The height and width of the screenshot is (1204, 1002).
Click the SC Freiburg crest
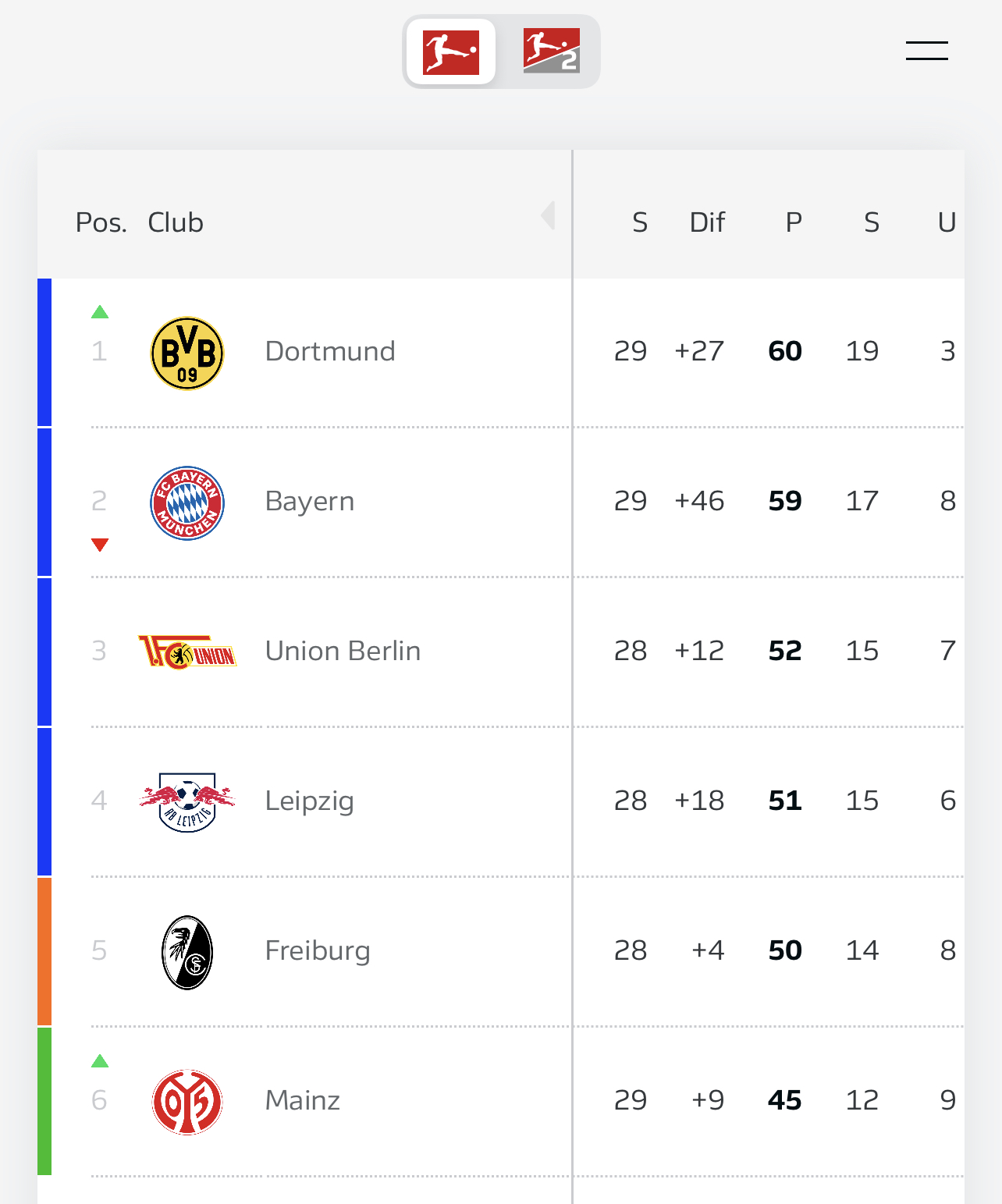[187, 952]
